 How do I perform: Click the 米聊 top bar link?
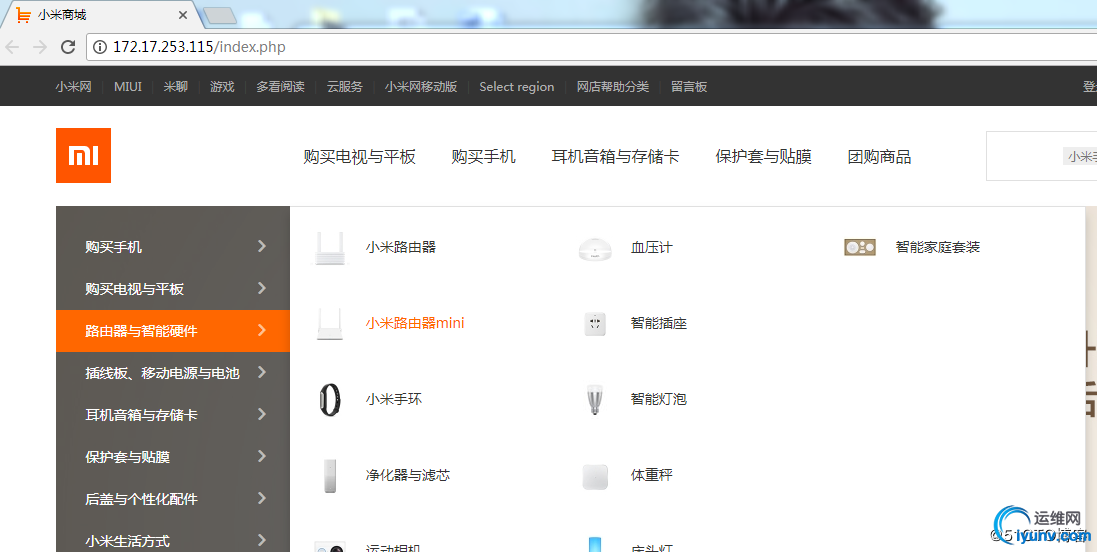176,87
